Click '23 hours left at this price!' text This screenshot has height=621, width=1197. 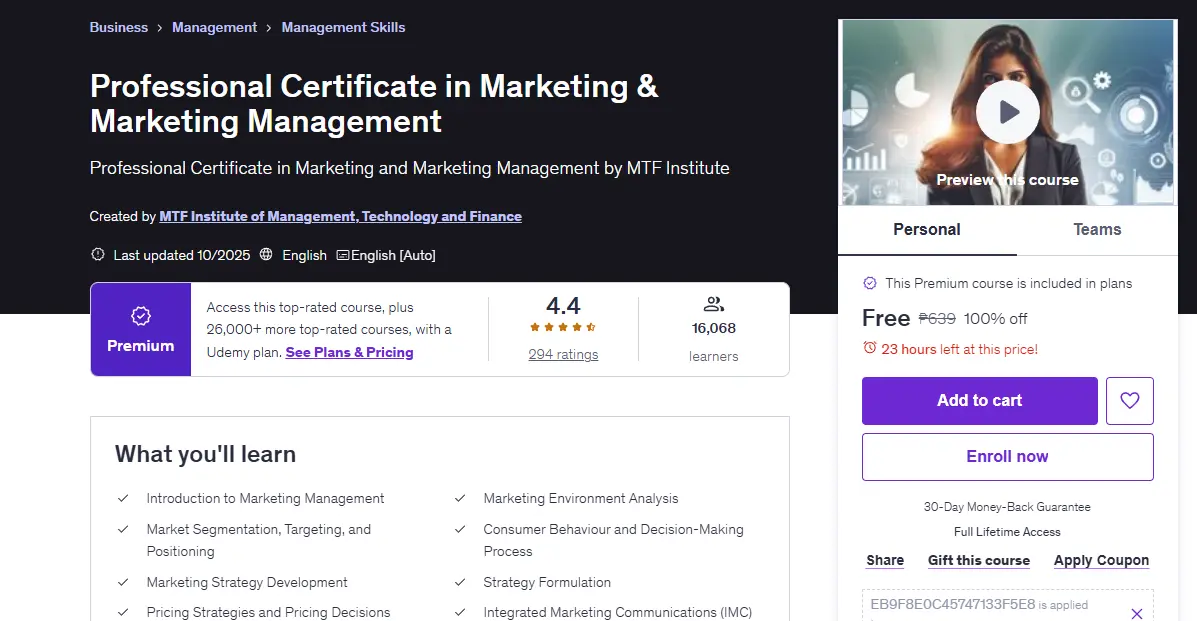point(960,349)
